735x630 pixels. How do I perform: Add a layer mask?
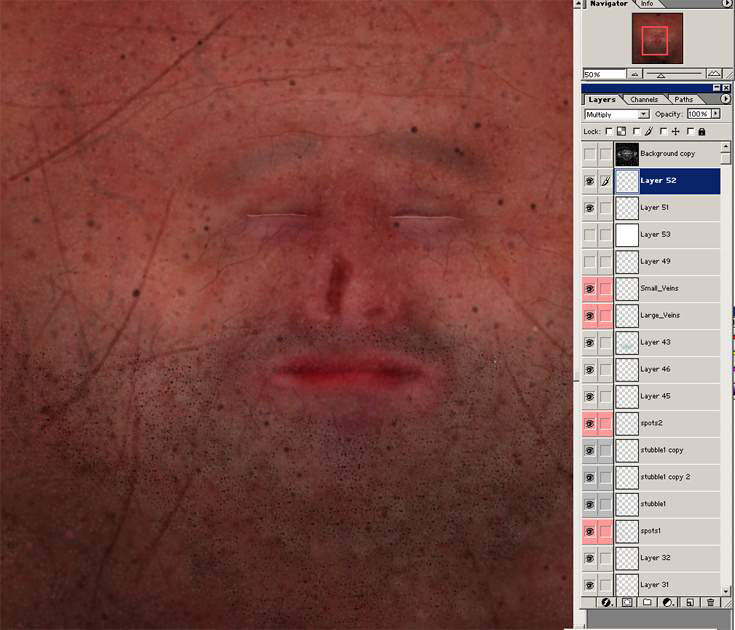point(627,603)
